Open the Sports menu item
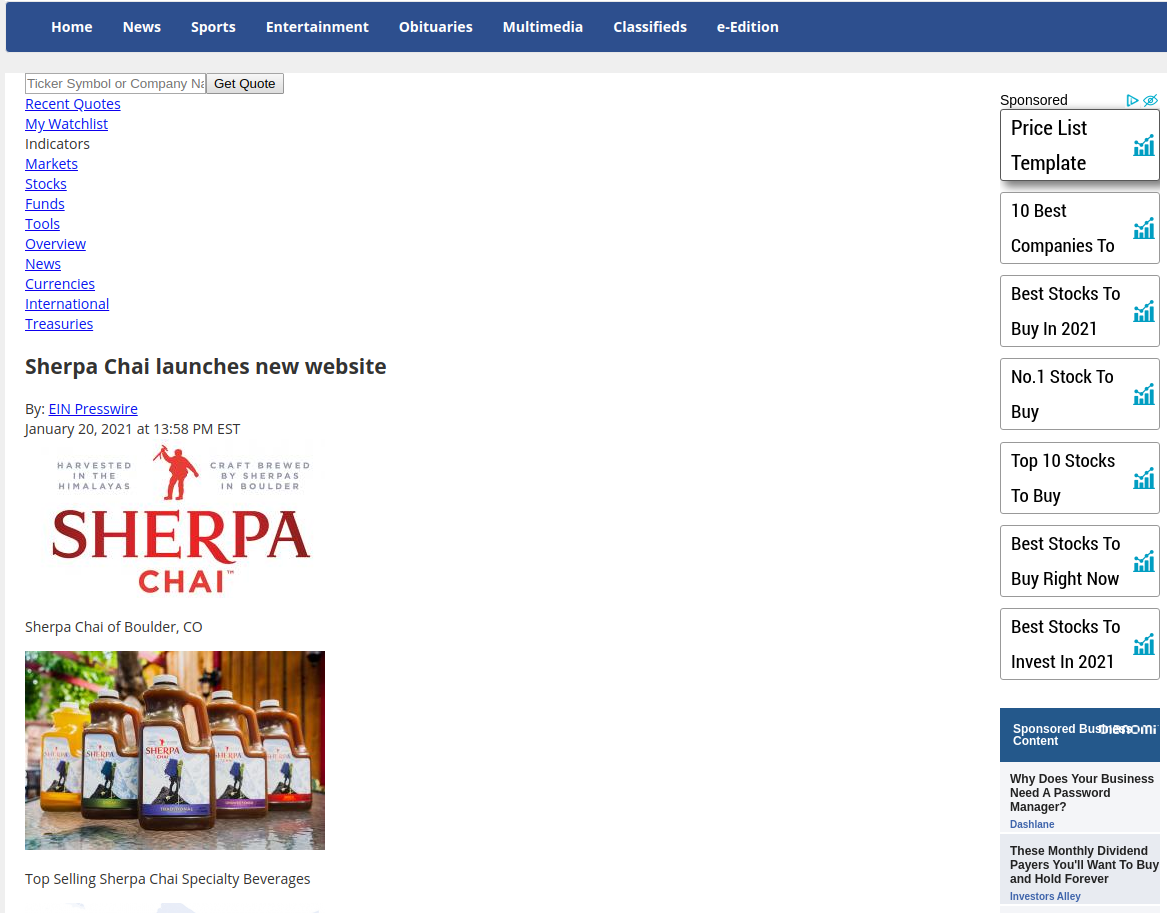The width and height of the screenshot is (1167, 913). tap(213, 27)
